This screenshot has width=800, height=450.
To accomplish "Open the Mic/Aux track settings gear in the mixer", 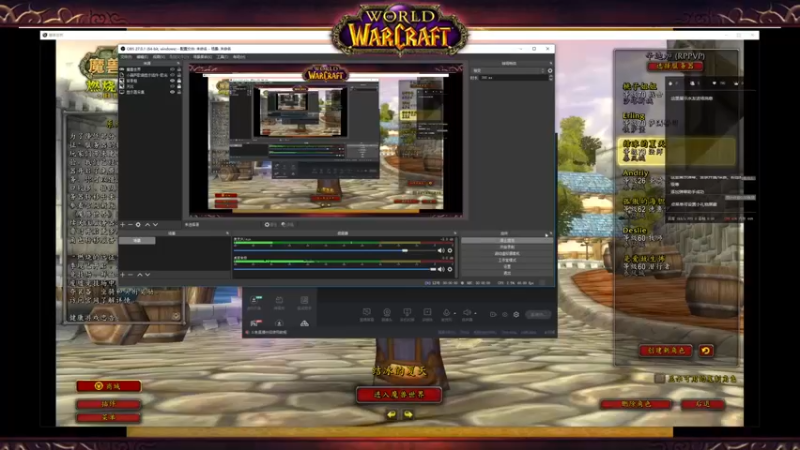I will (449, 251).
